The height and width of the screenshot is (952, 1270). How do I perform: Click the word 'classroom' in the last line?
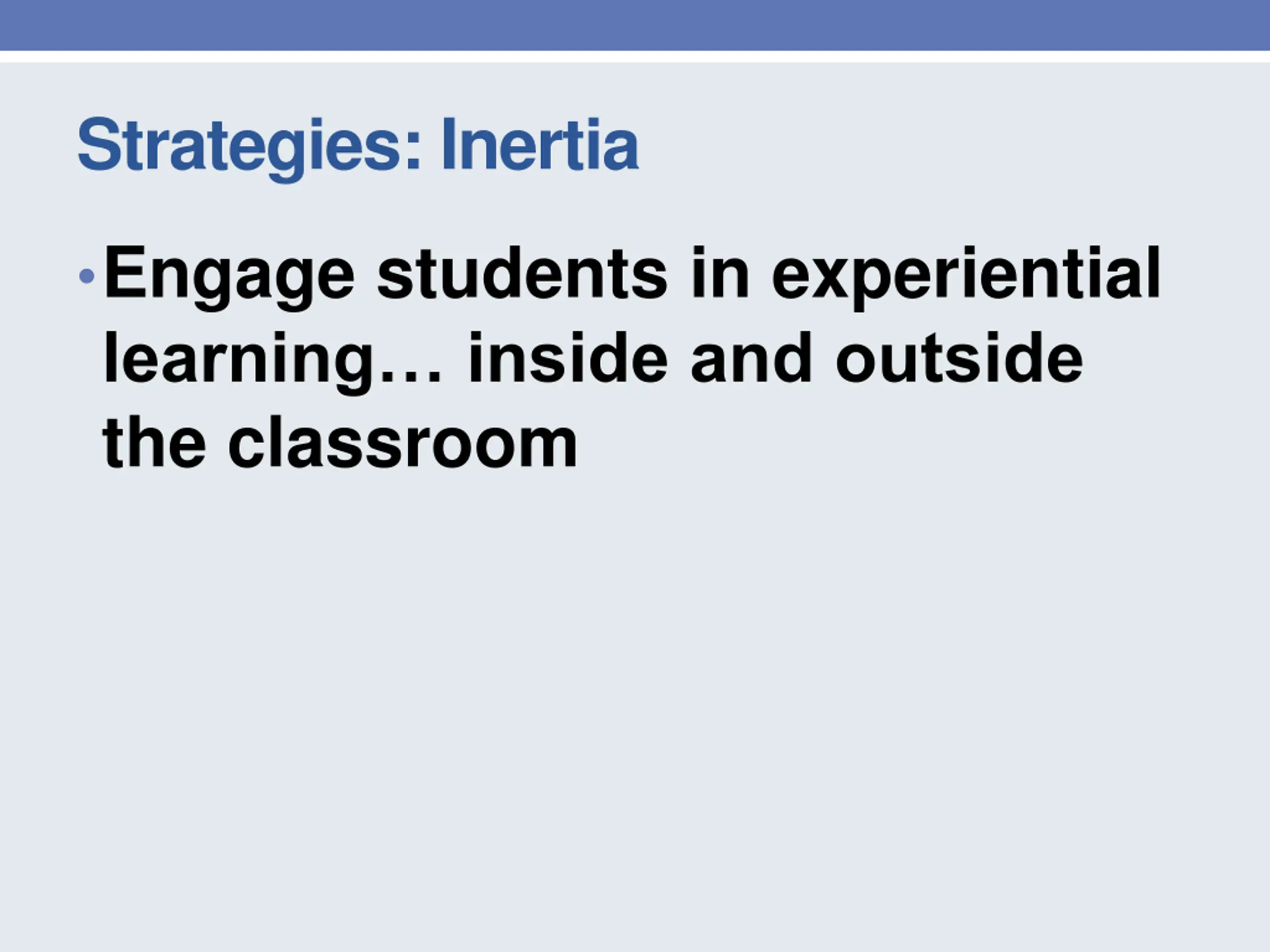(x=403, y=442)
